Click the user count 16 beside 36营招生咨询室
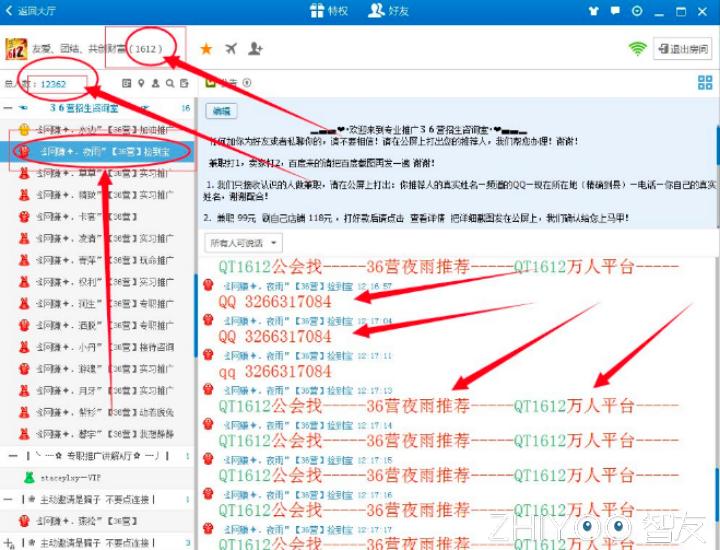 [186, 108]
